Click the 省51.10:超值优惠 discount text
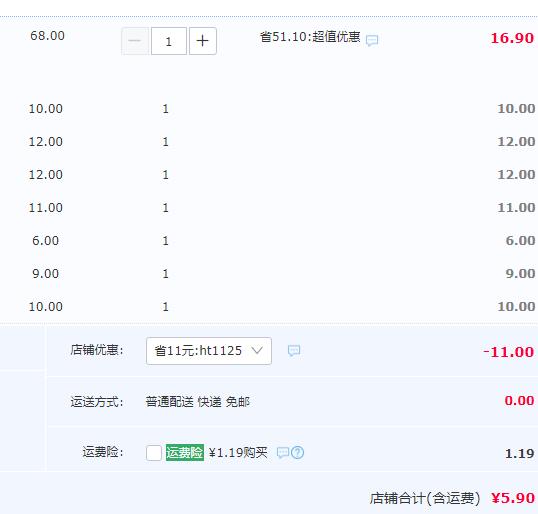The image size is (538, 514). [x=310, y=37]
